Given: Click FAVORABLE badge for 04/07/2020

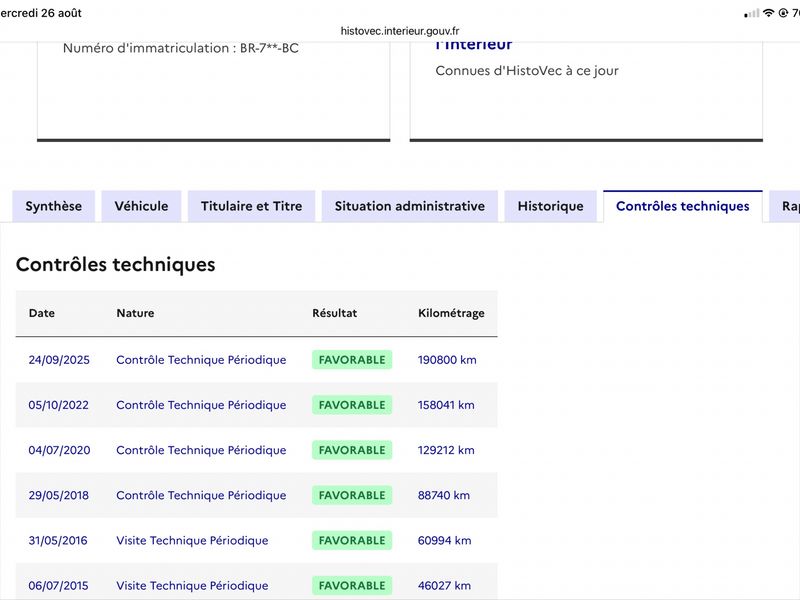Looking at the screenshot, I should click(352, 450).
